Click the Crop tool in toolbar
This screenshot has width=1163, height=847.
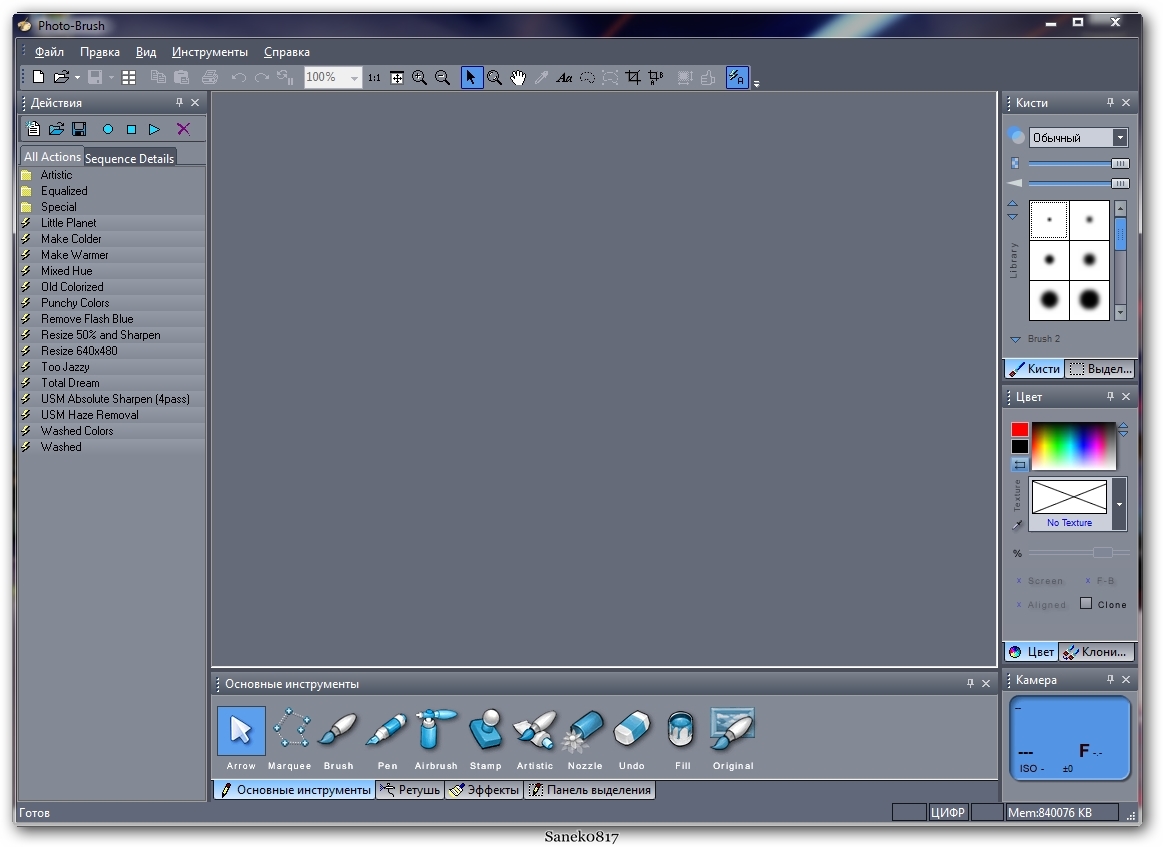[633, 77]
